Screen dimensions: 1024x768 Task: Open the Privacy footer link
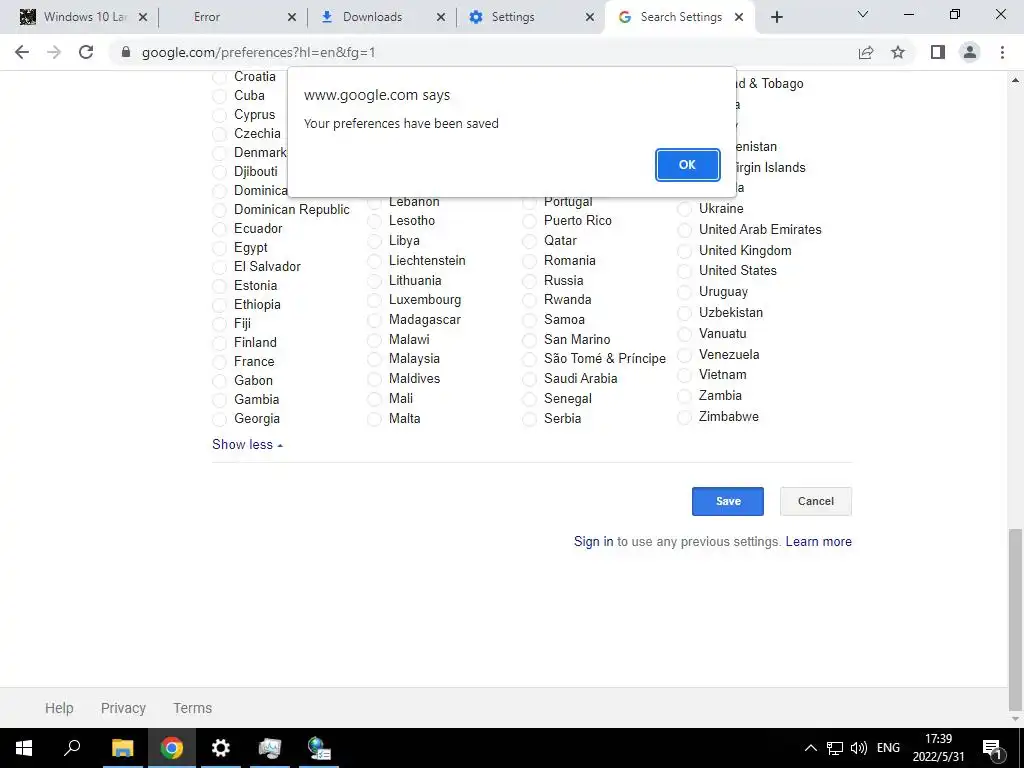point(123,708)
